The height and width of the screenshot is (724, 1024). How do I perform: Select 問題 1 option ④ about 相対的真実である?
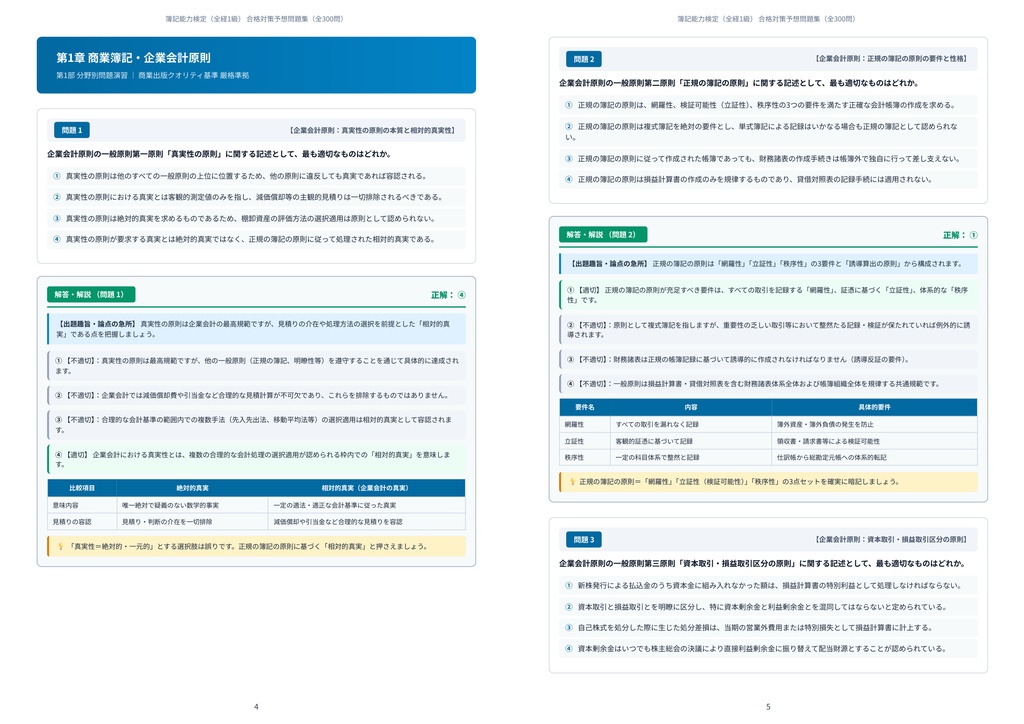(x=256, y=240)
